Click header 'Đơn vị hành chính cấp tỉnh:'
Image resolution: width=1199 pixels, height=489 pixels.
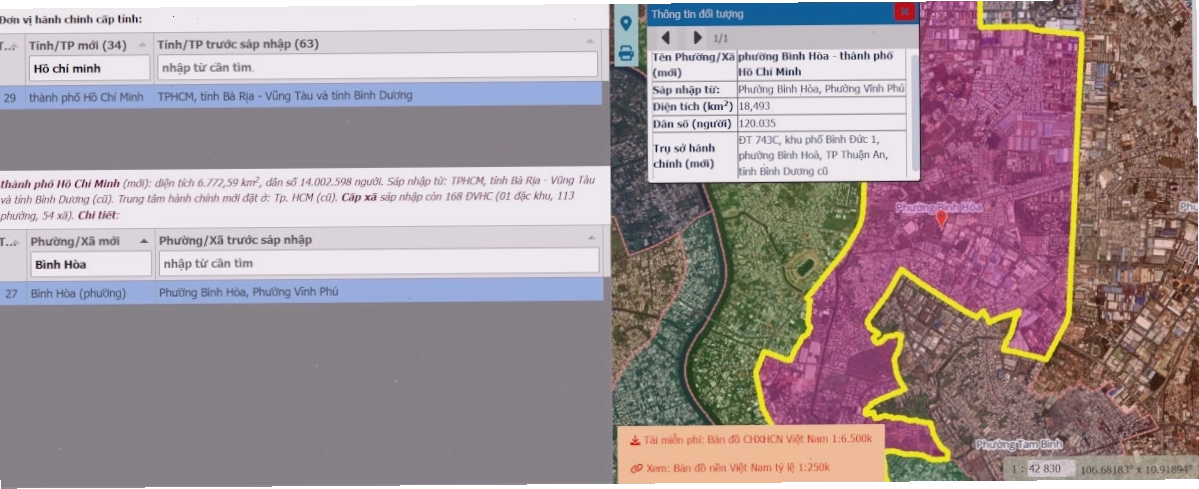click(x=71, y=18)
